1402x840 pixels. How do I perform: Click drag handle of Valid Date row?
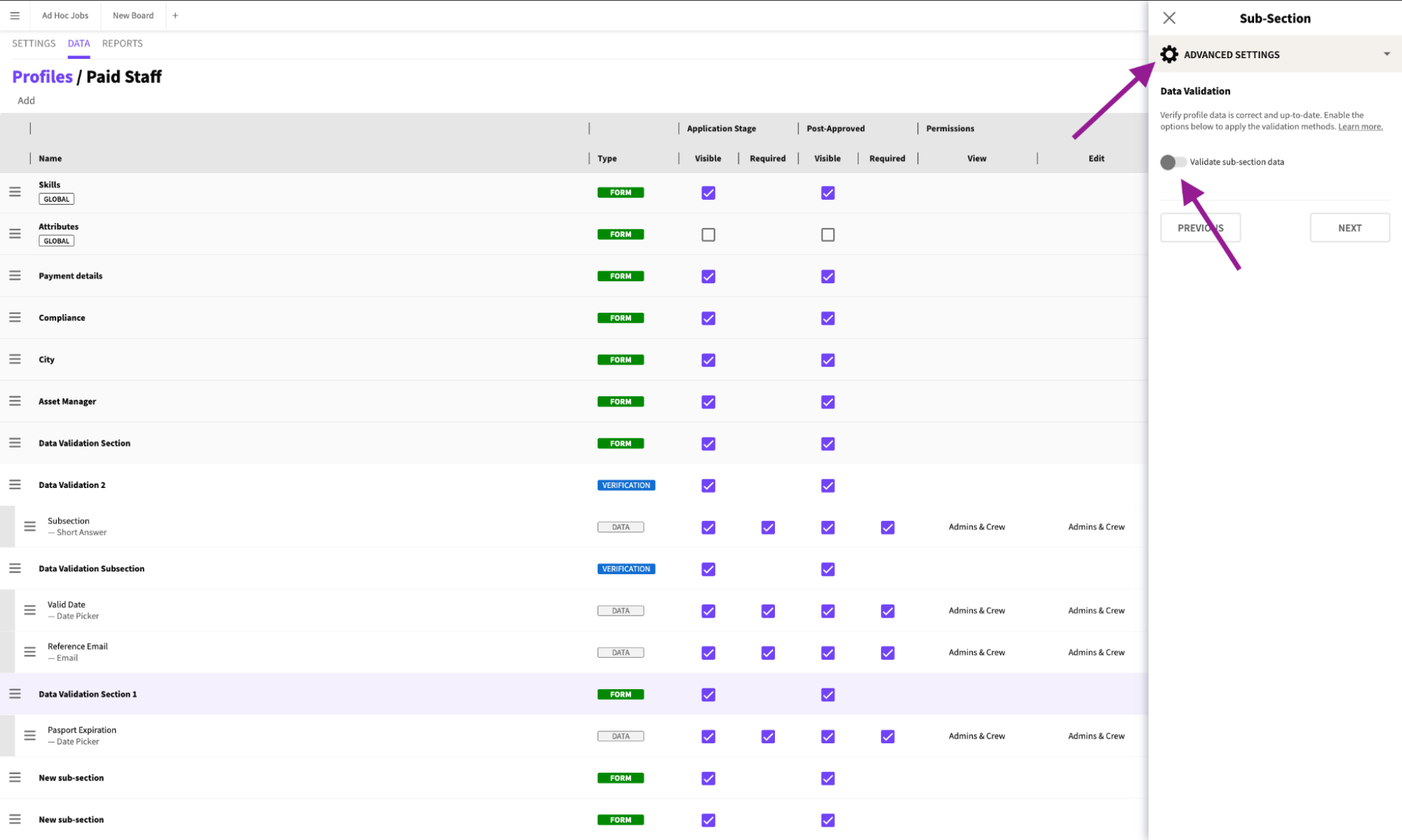coord(29,610)
